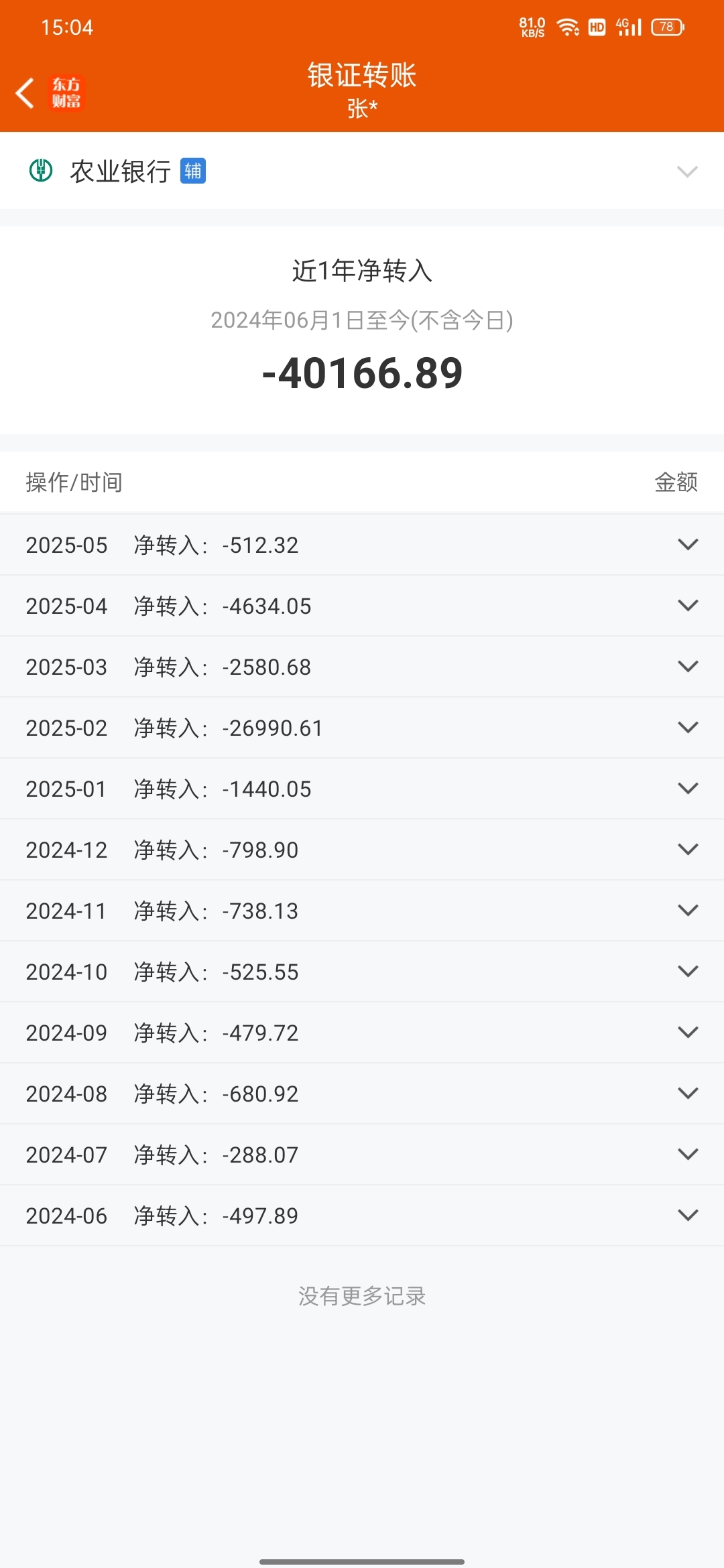
Task: Tap the Wi-Fi status icon
Action: 568,27
